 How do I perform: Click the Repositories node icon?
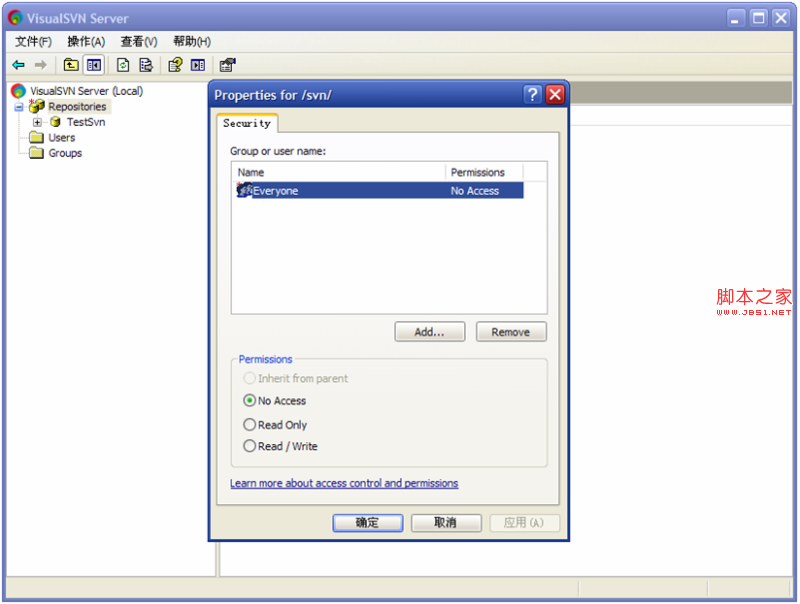point(37,106)
